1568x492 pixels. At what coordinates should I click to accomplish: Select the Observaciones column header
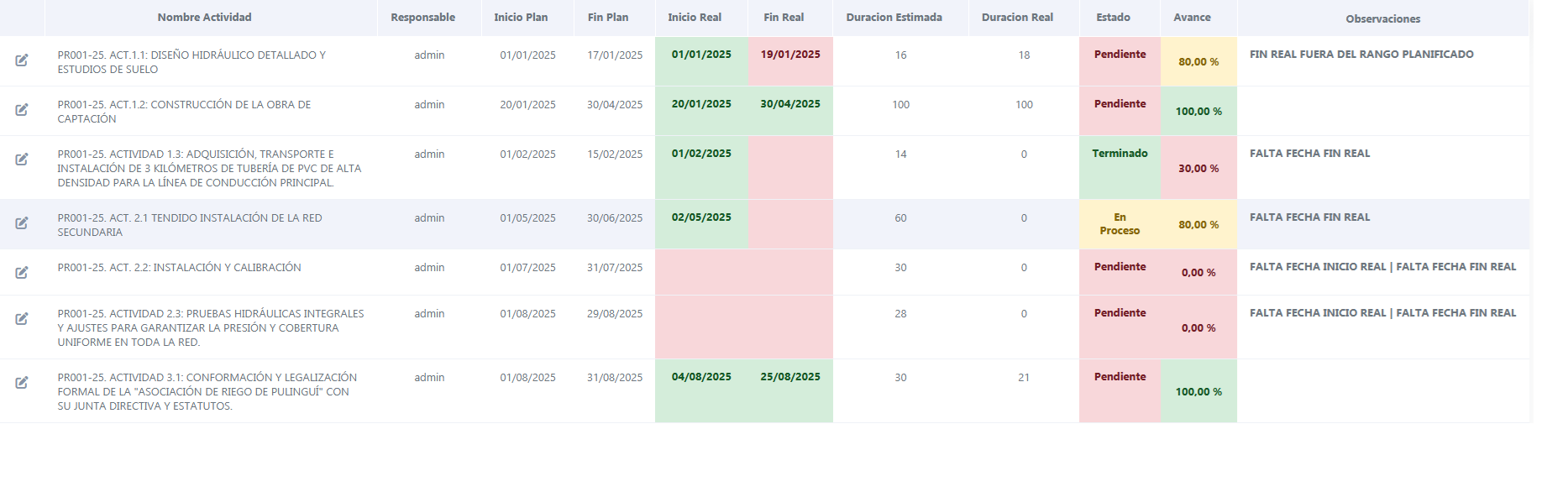pyautogui.click(x=1382, y=18)
